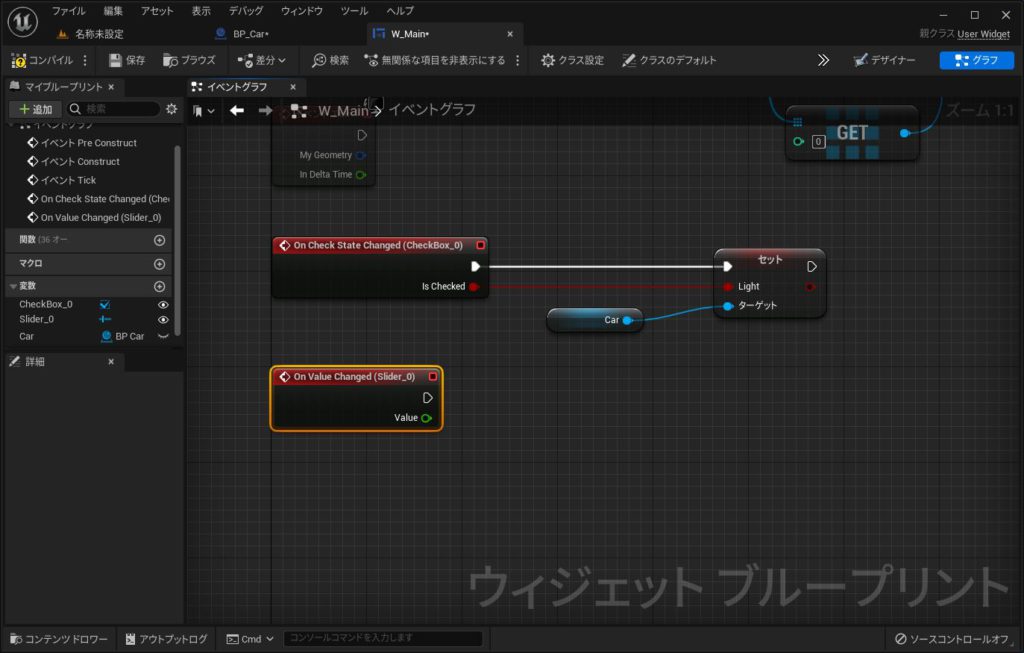The image size is (1024, 653).
Task: Add new macro with マクロ plus
Action: tap(159, 264)
